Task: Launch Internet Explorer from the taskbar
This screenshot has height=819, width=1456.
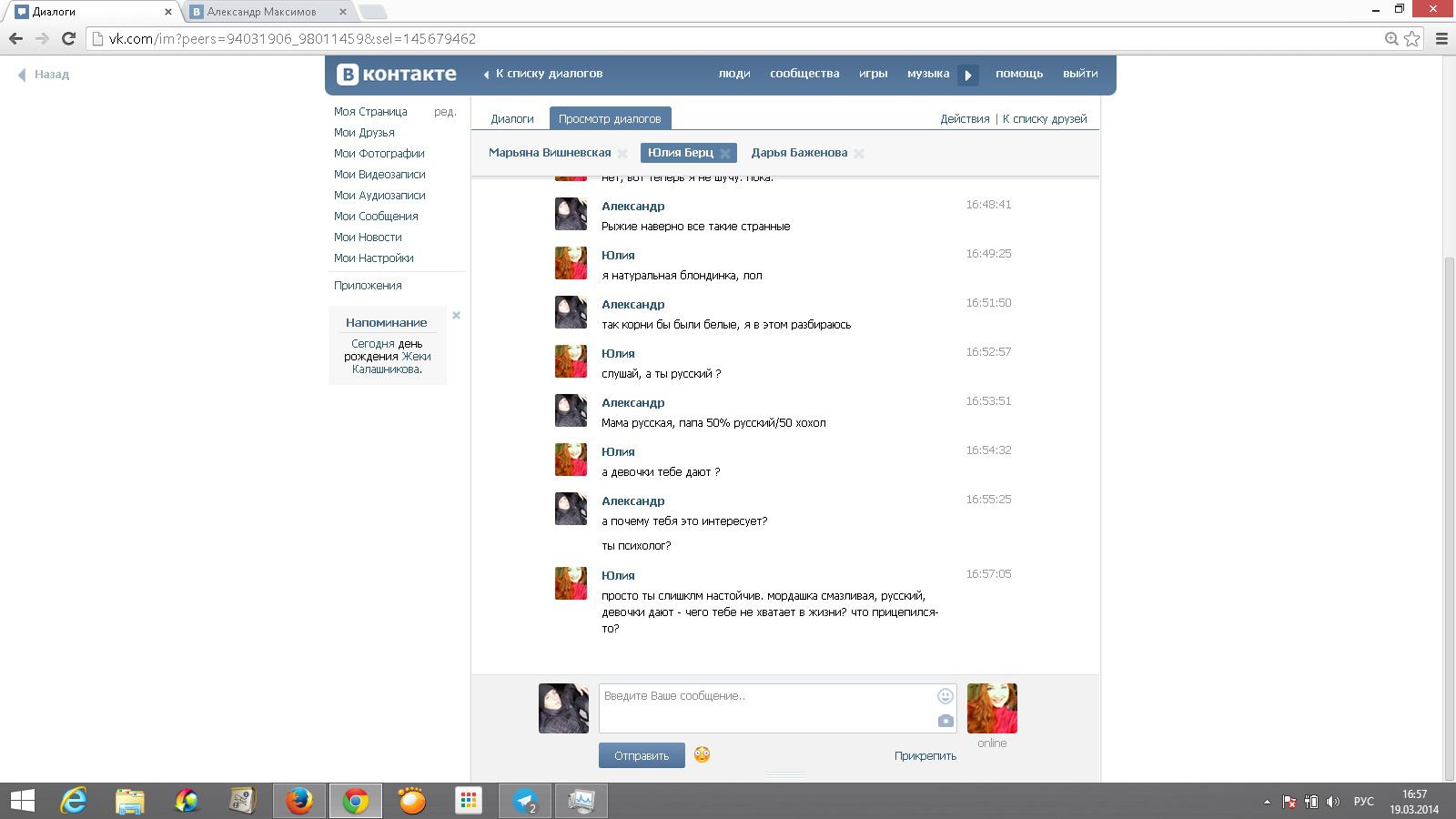Action: [74, 801]
